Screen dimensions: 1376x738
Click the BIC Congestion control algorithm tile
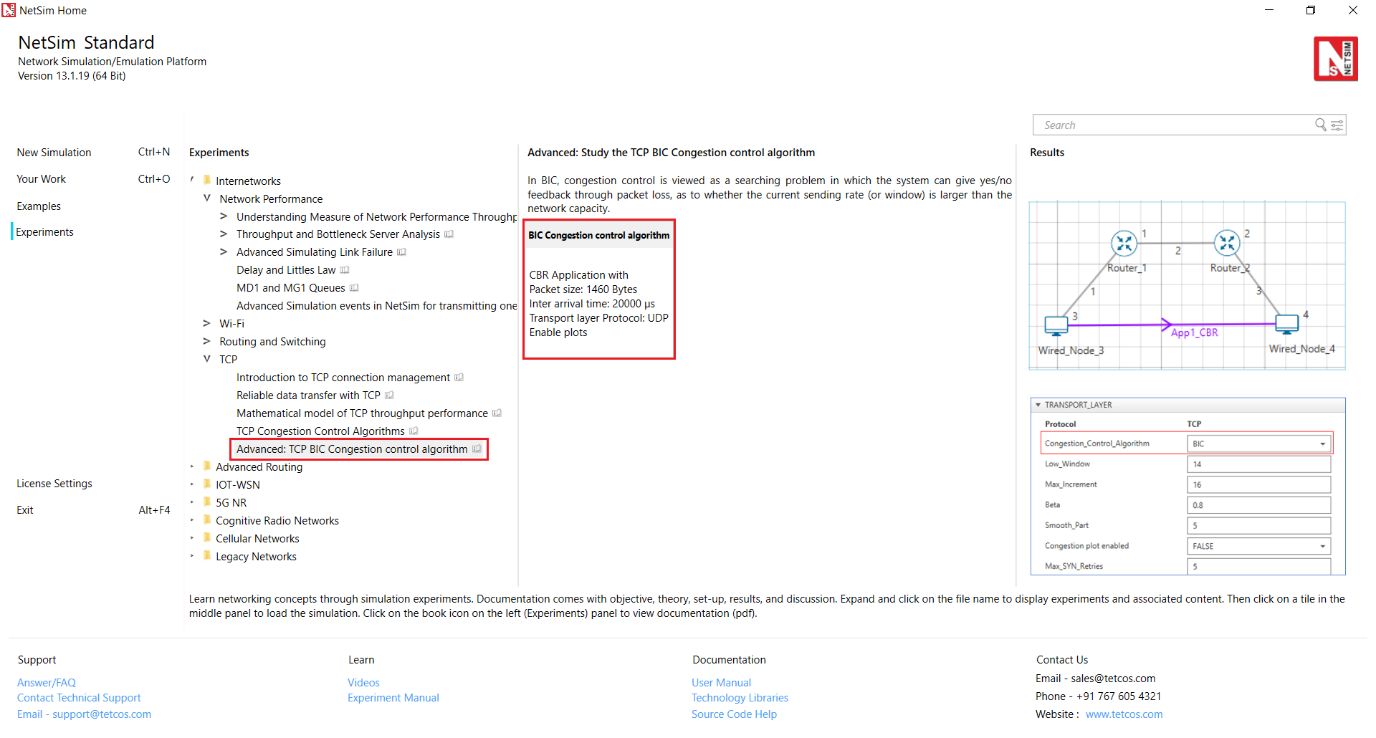(599, 289)
